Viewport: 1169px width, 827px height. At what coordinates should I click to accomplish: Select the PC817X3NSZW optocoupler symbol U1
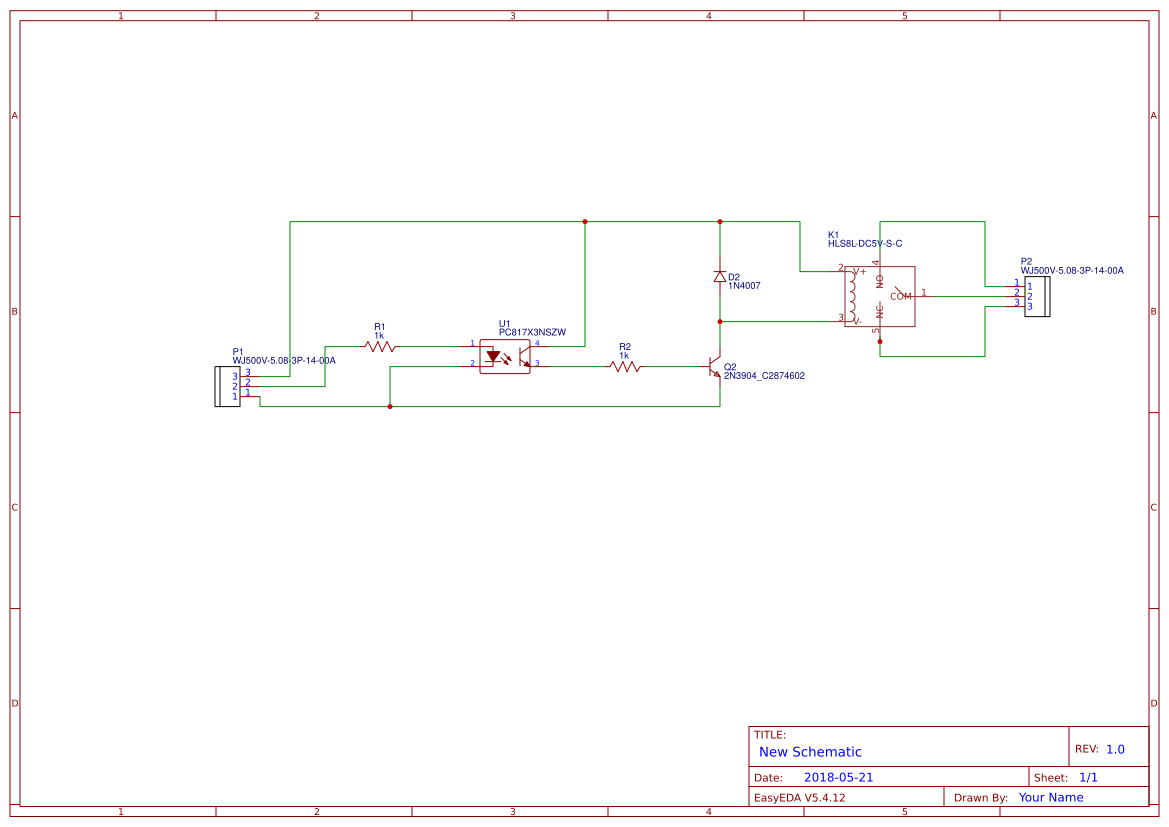pos(505,356)
